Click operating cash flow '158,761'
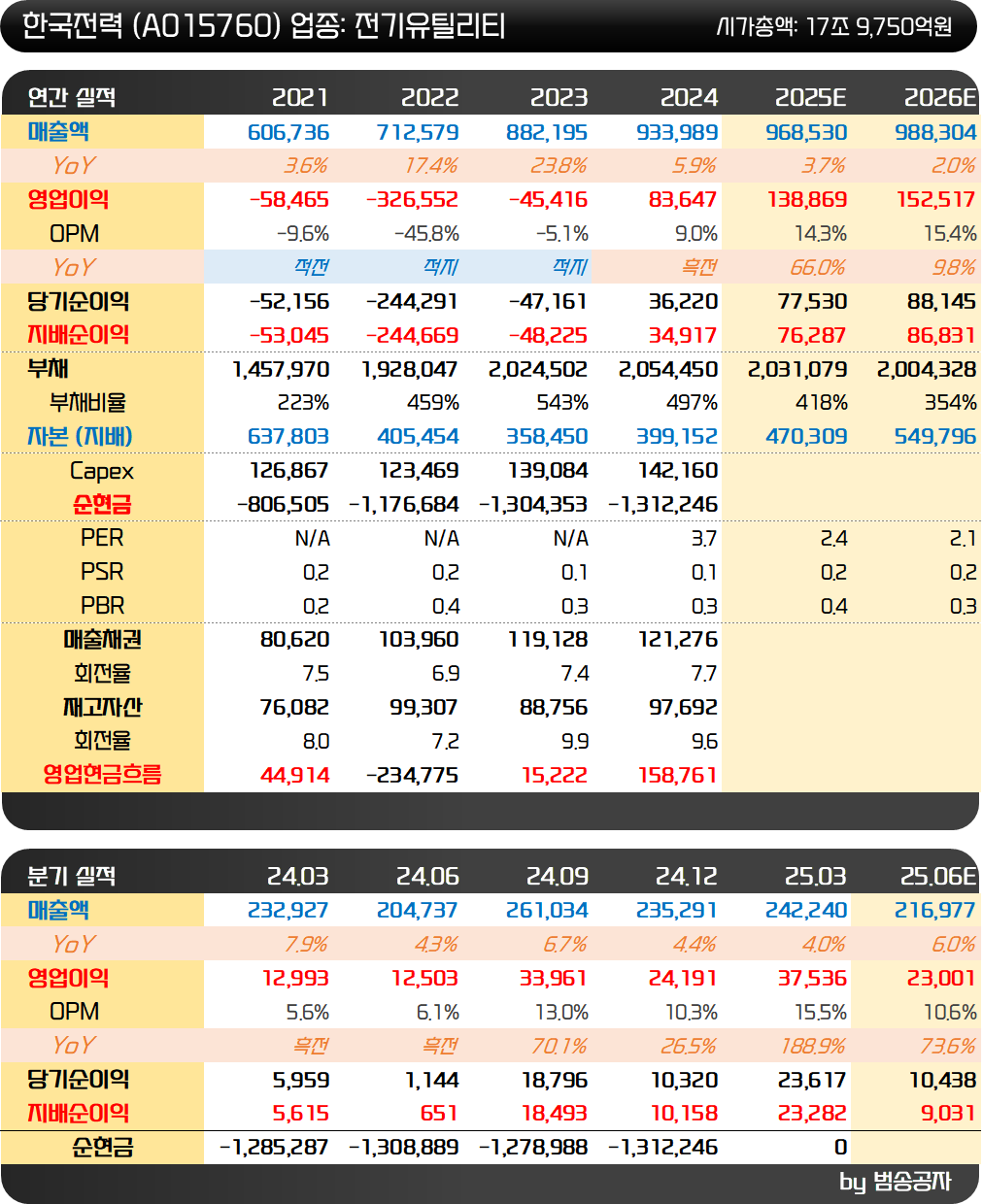This screenshot has width=982, height=1204. (x=678, y=776)
